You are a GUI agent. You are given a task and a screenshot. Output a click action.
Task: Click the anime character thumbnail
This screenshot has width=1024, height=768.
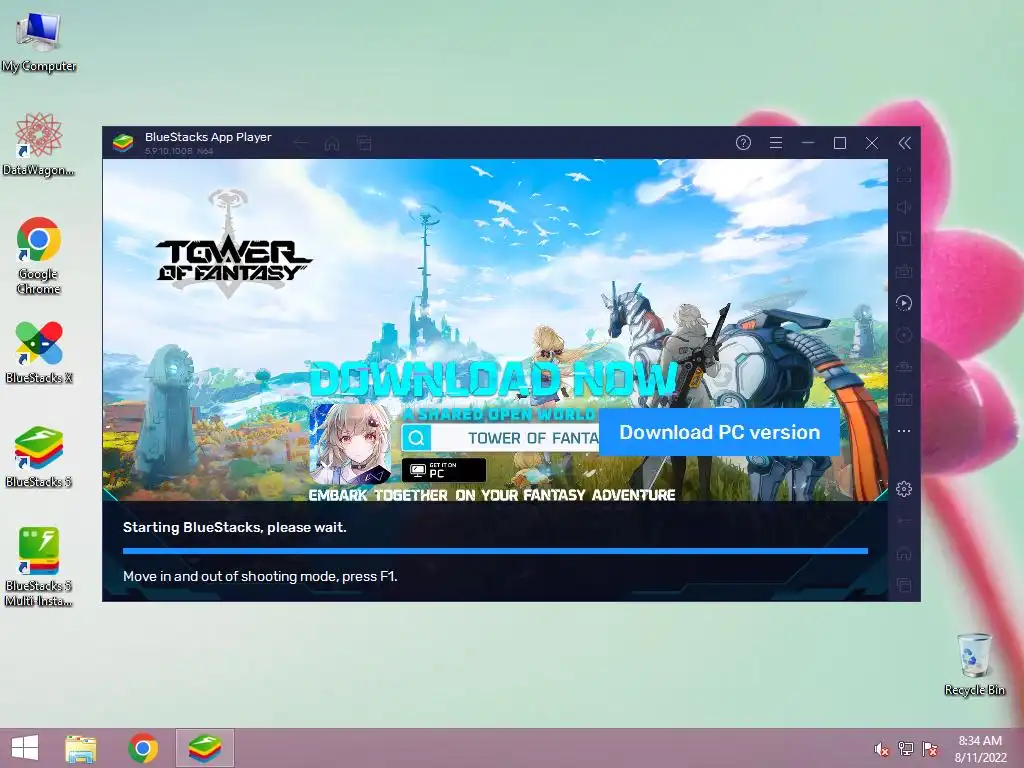click(350, 444)
